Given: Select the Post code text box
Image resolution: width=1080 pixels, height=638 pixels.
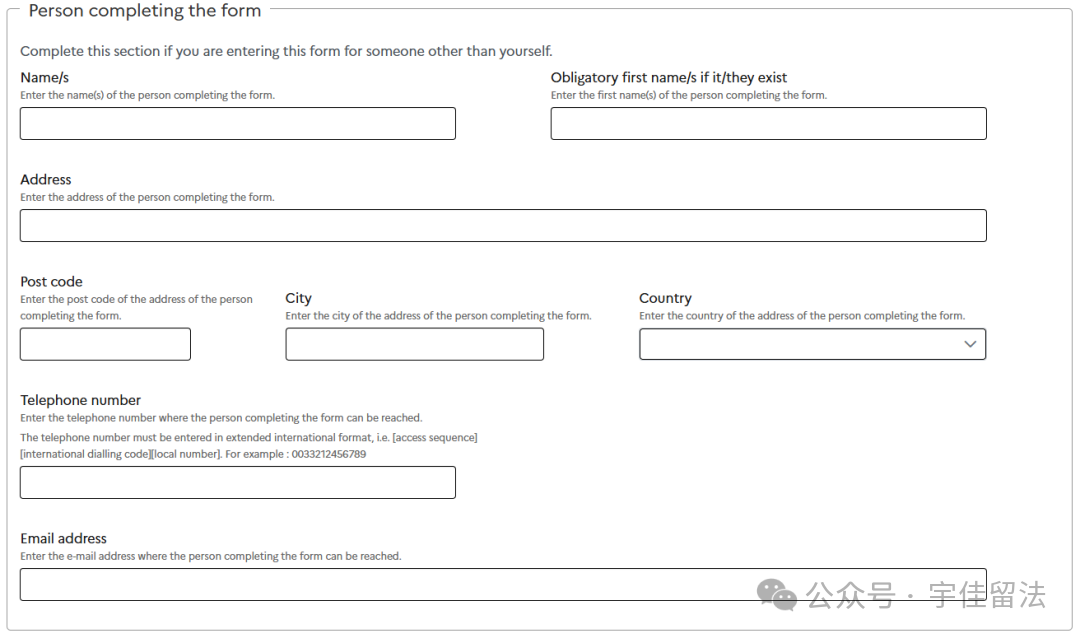Looking at the screenshot, I should (x=105, y=345).
